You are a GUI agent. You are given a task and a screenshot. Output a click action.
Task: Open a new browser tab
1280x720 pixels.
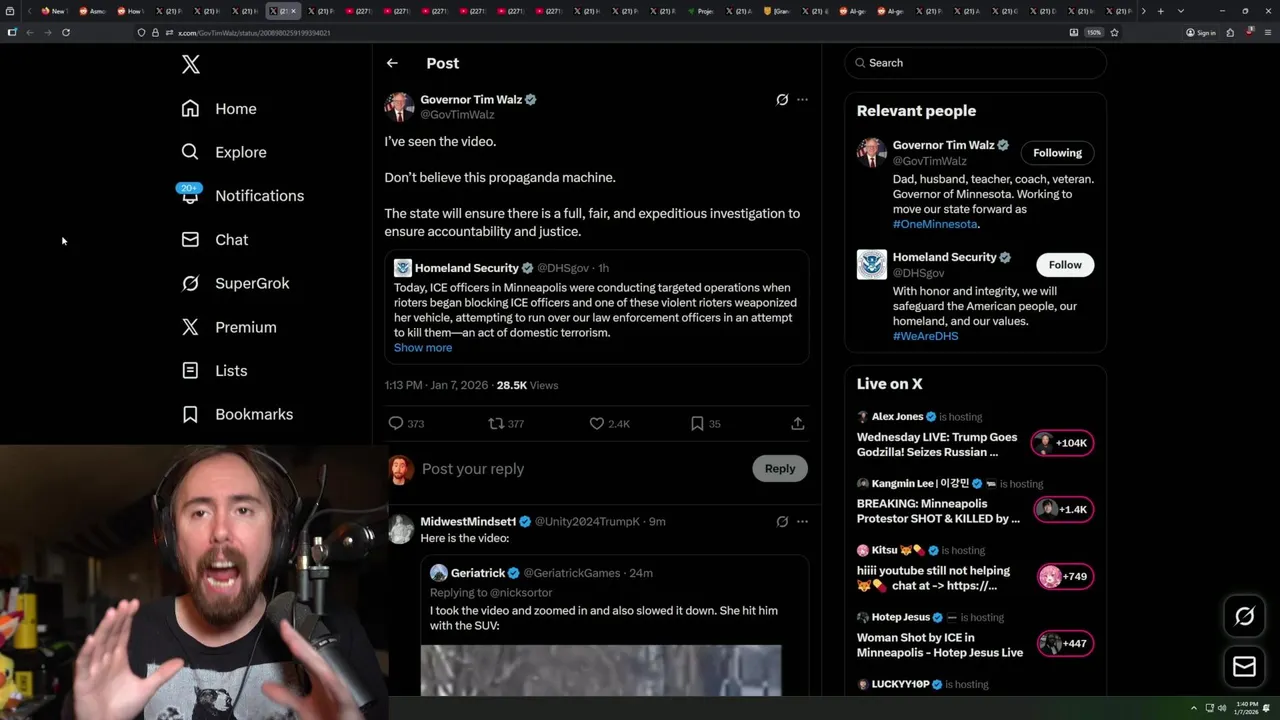pyautogui.click(x=1160, y=11)
